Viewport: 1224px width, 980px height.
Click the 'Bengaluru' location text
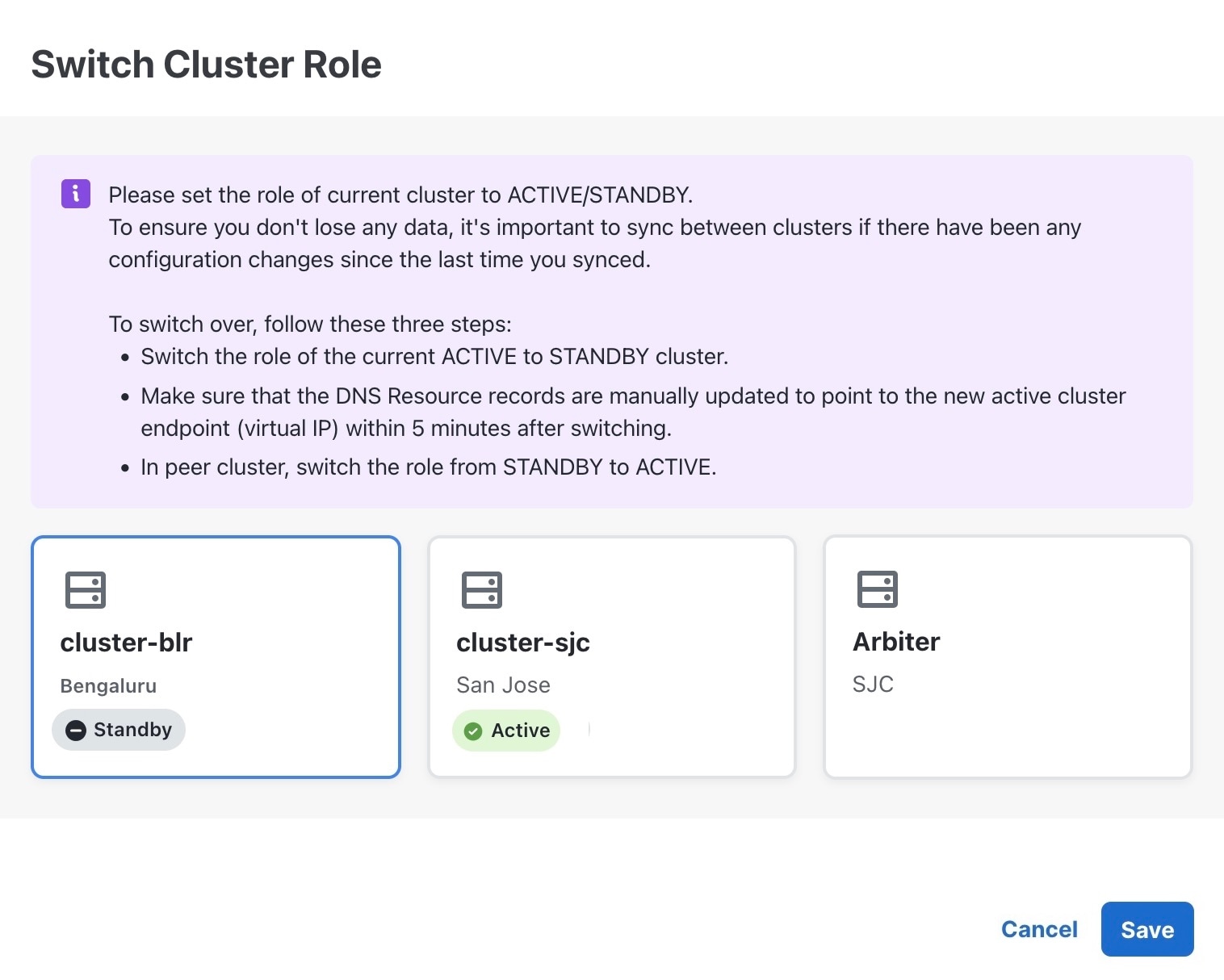[108, 686]
